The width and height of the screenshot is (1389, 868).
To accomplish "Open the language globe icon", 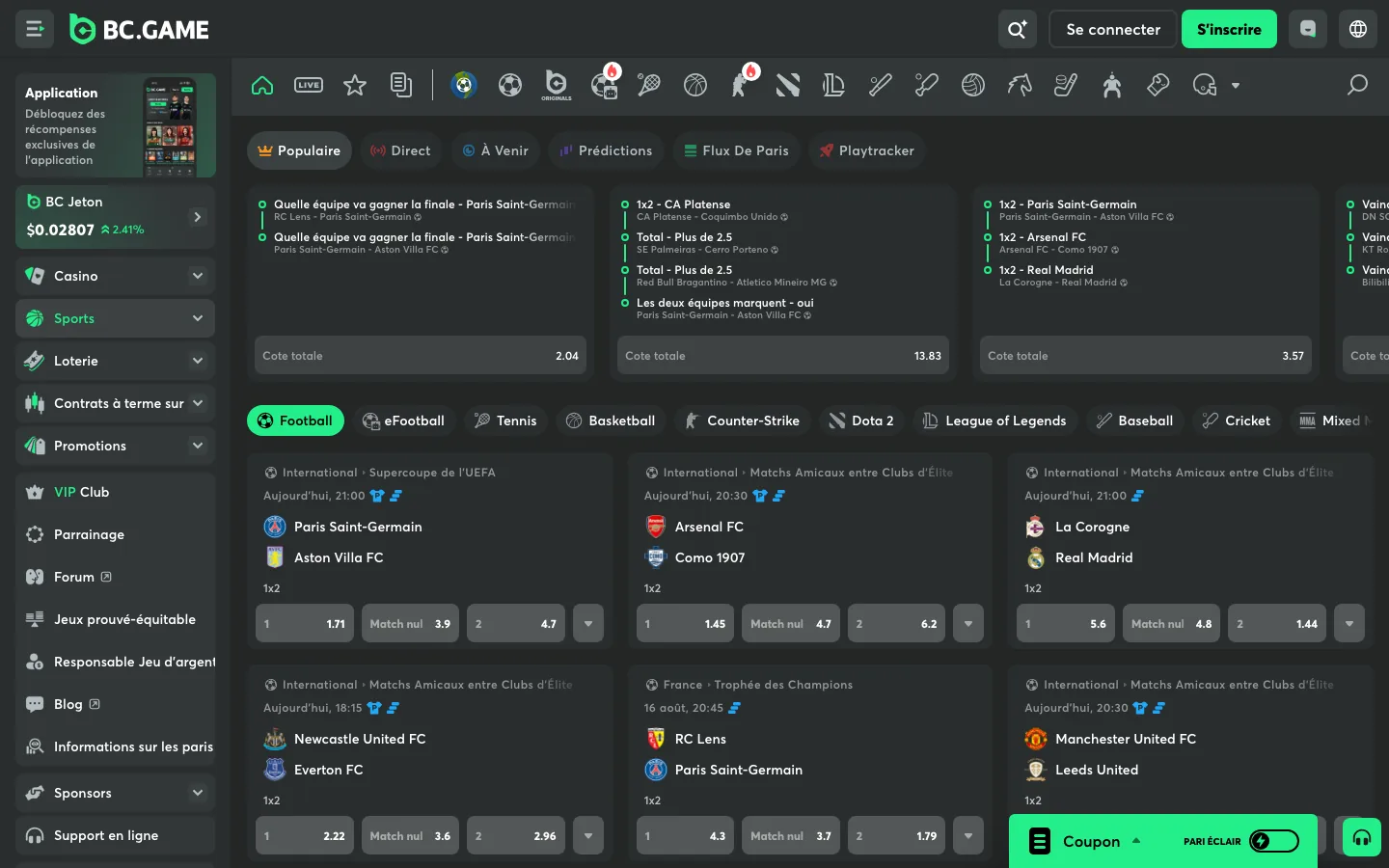I will pyautogui.click(x=1358, y=29).
